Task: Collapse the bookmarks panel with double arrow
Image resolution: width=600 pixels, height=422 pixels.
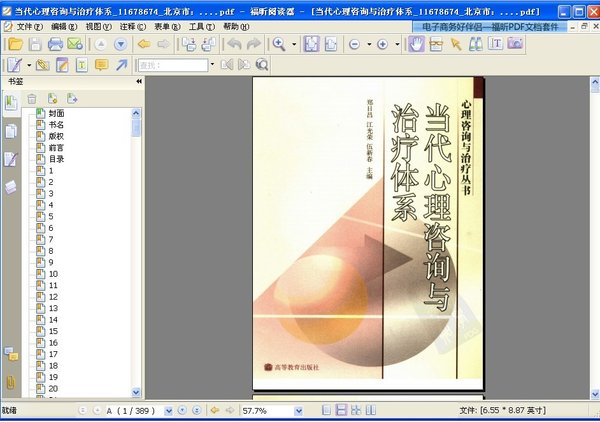Action: pyautogui.click(x=139, y=81)
